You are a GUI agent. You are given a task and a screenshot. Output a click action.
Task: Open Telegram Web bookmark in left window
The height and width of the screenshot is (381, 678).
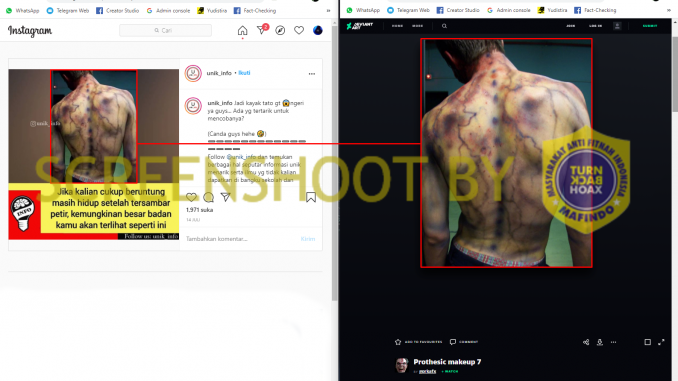click(68, 10)
